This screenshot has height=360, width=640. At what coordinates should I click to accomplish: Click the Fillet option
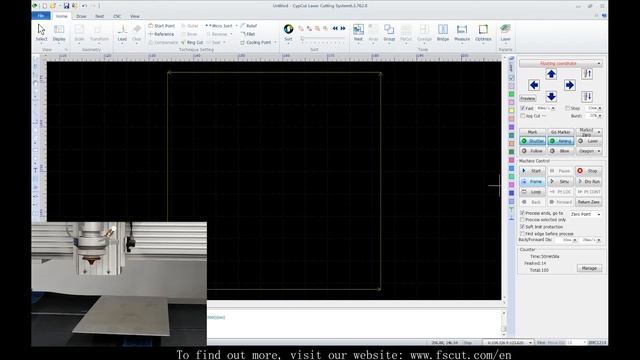pyautogui.click(x=248, y=34)
